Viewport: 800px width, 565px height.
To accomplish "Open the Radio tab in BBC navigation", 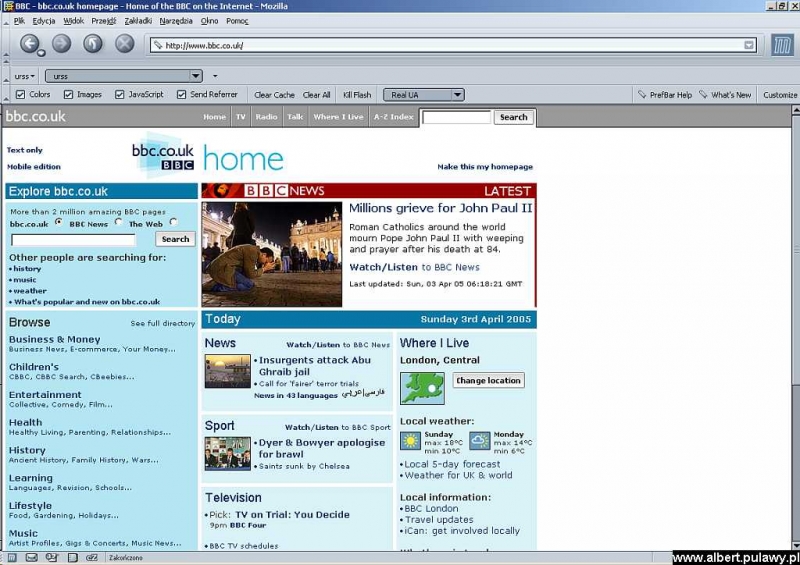I will (x=266, y=117).
